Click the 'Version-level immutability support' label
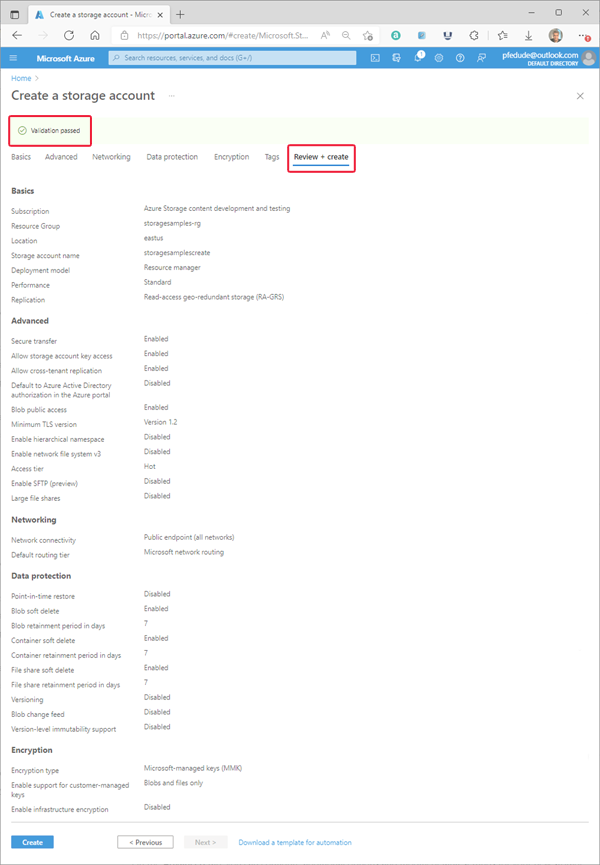The image size is (600, 865). click(64, 729)
